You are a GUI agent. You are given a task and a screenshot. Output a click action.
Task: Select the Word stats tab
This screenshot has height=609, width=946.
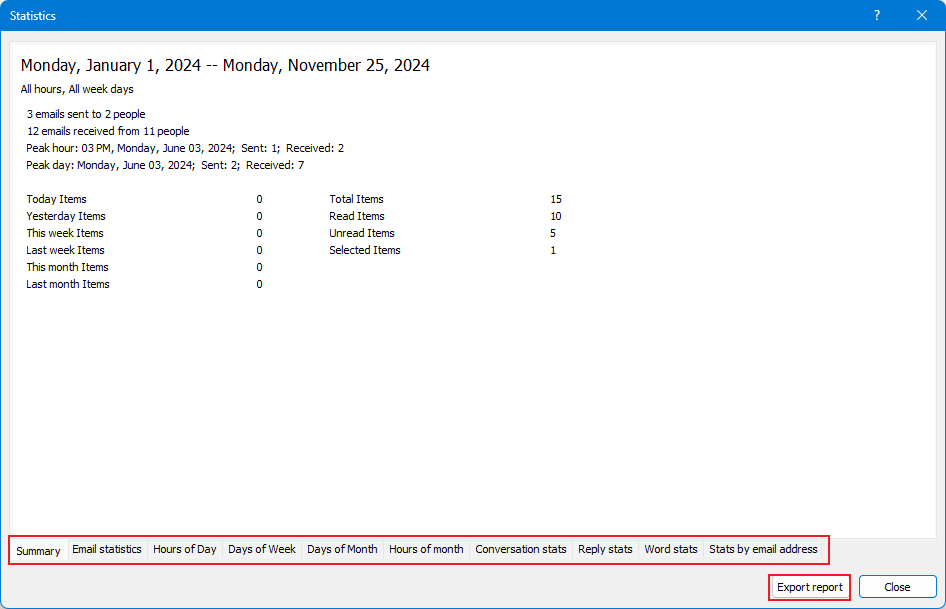coord(671,550)
